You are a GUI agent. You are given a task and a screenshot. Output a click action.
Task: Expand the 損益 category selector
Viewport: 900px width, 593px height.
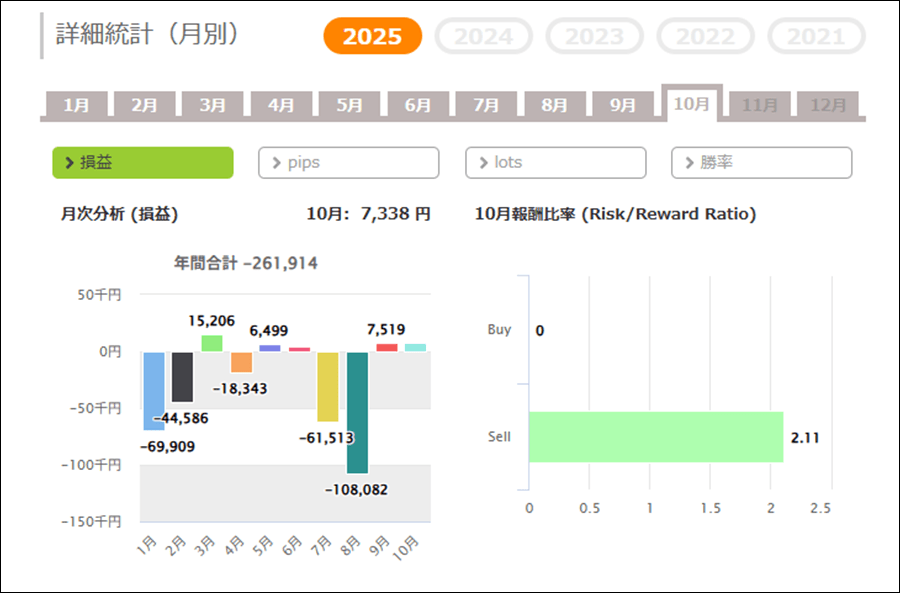pos(143,163)
